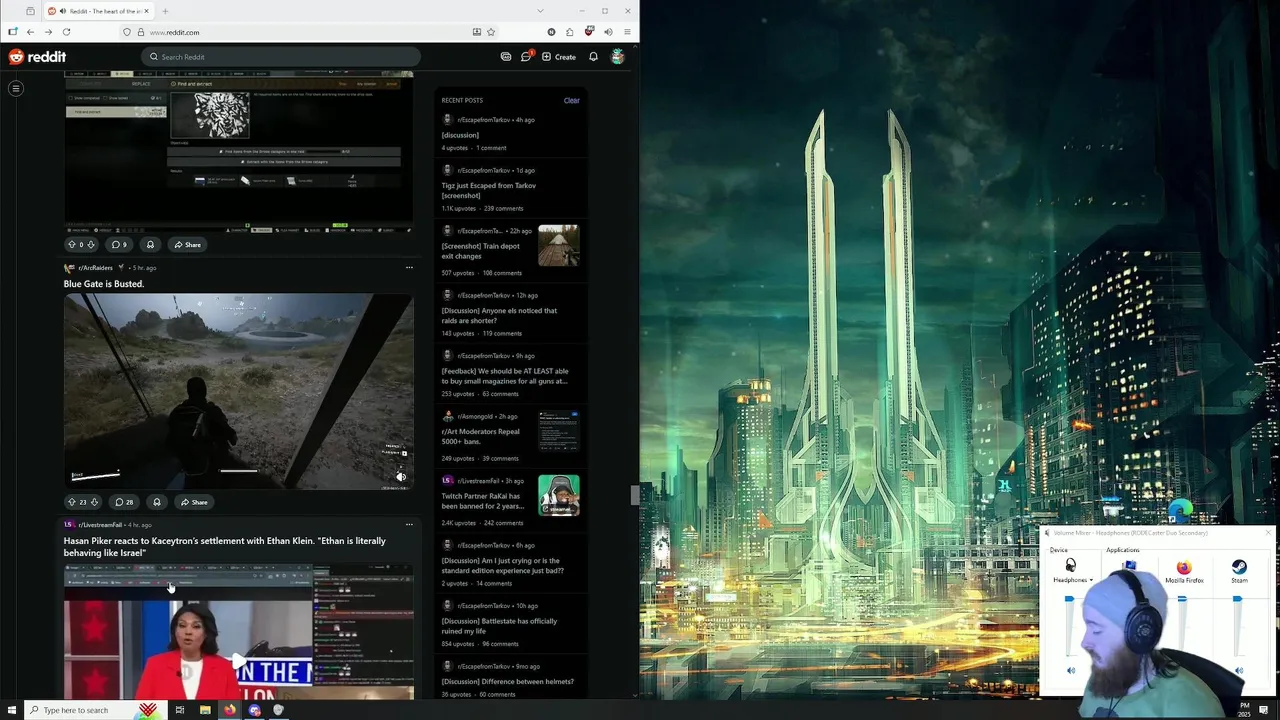Clear the Recent Posts list

571,100
